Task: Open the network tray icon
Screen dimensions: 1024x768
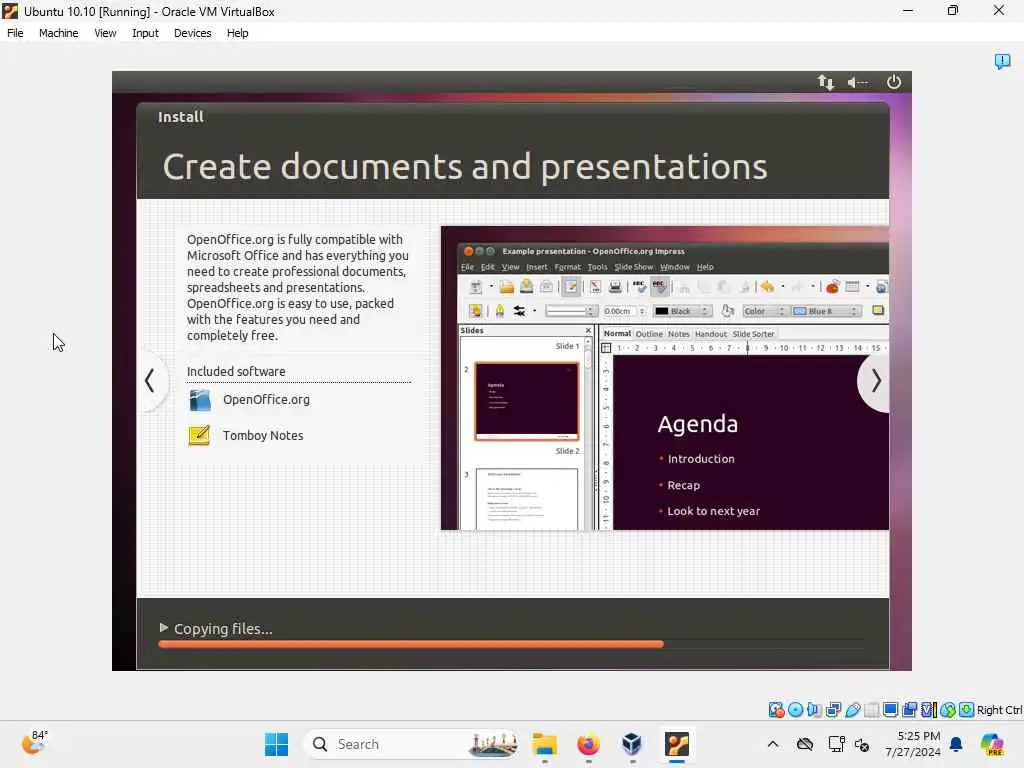Action: tap(836, 744)
